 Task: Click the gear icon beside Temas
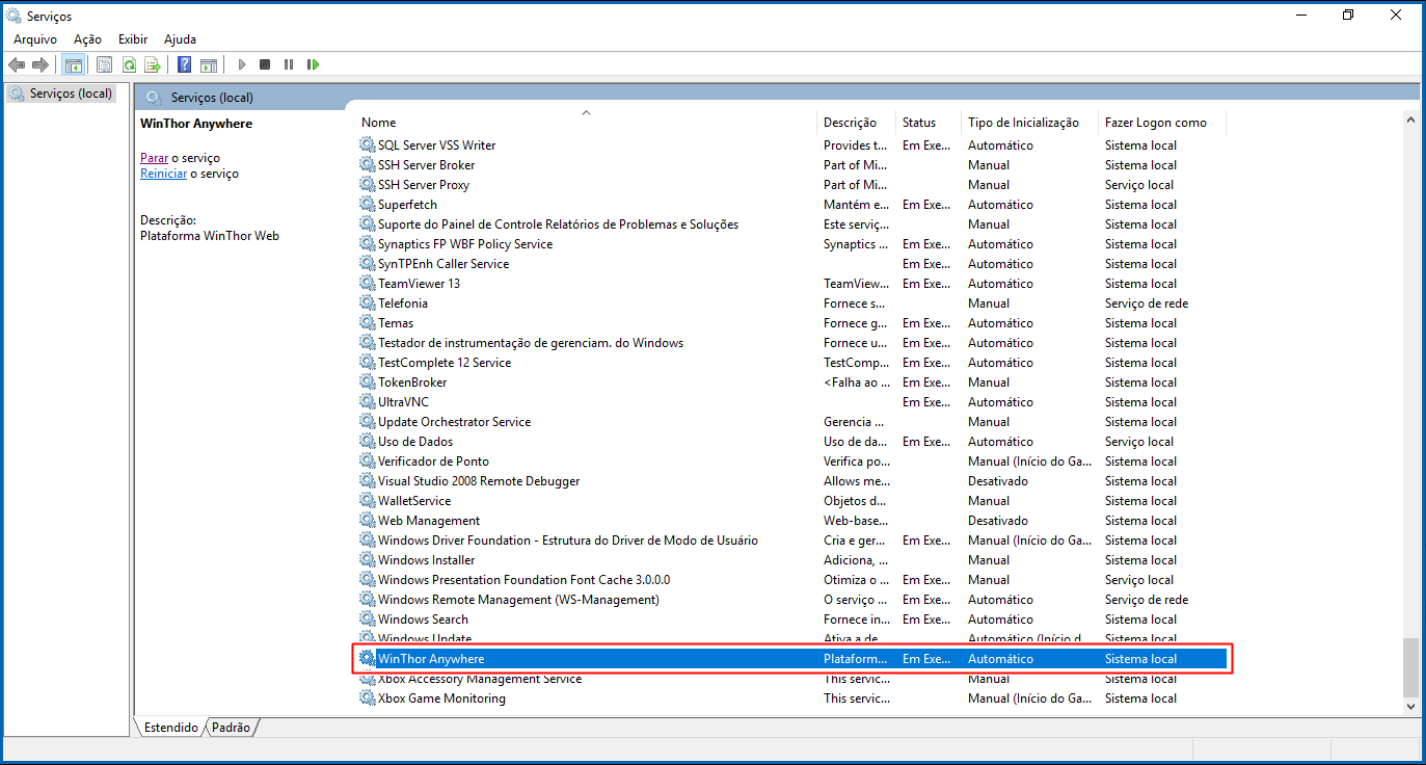(x=367, y=323)
